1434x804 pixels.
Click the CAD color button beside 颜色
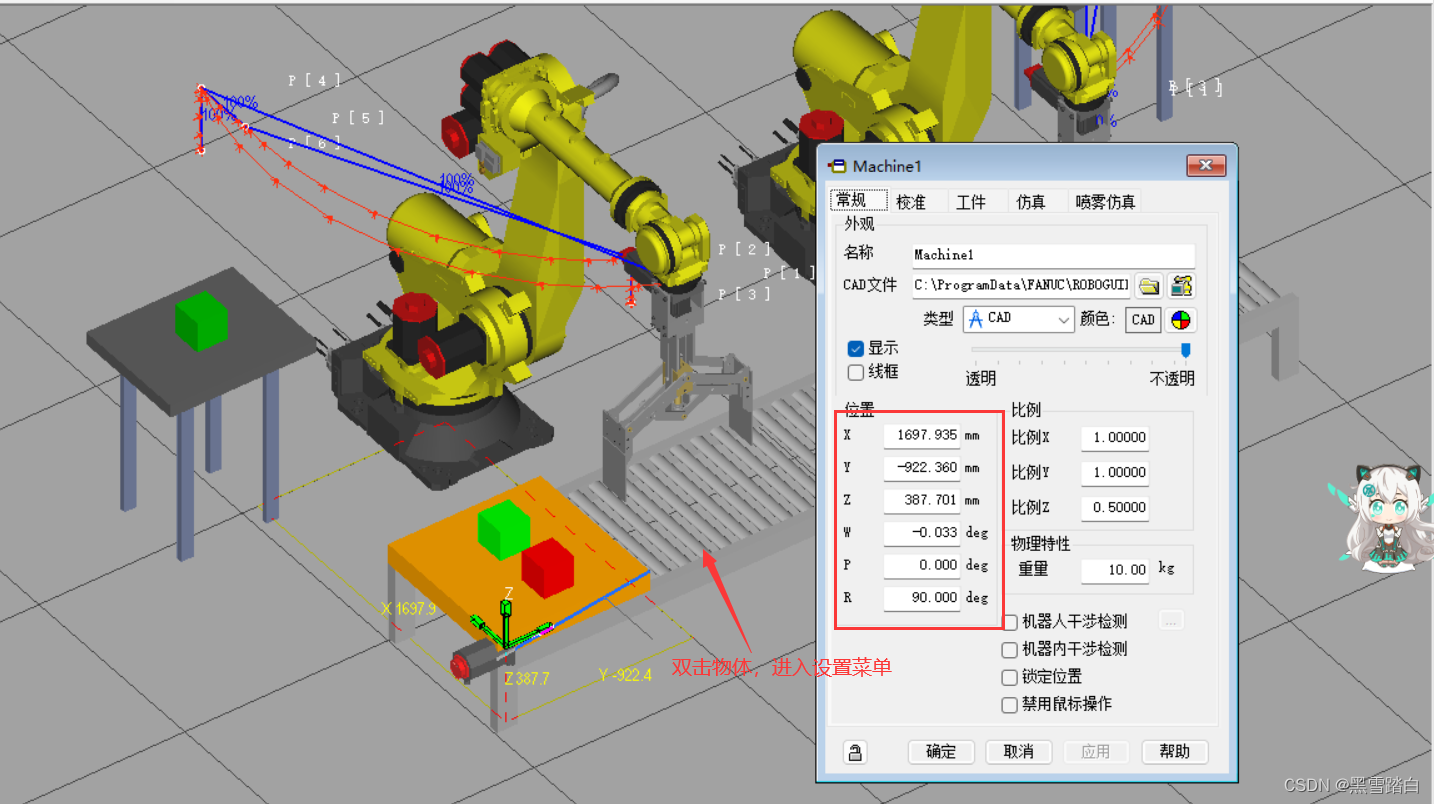(1142, 320)
